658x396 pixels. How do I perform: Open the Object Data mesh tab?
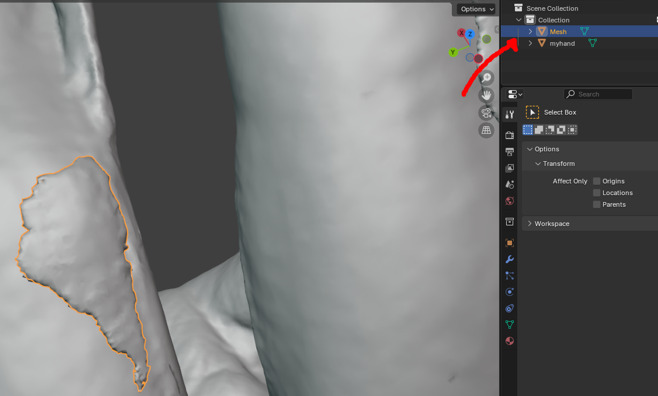click(509, 324)
